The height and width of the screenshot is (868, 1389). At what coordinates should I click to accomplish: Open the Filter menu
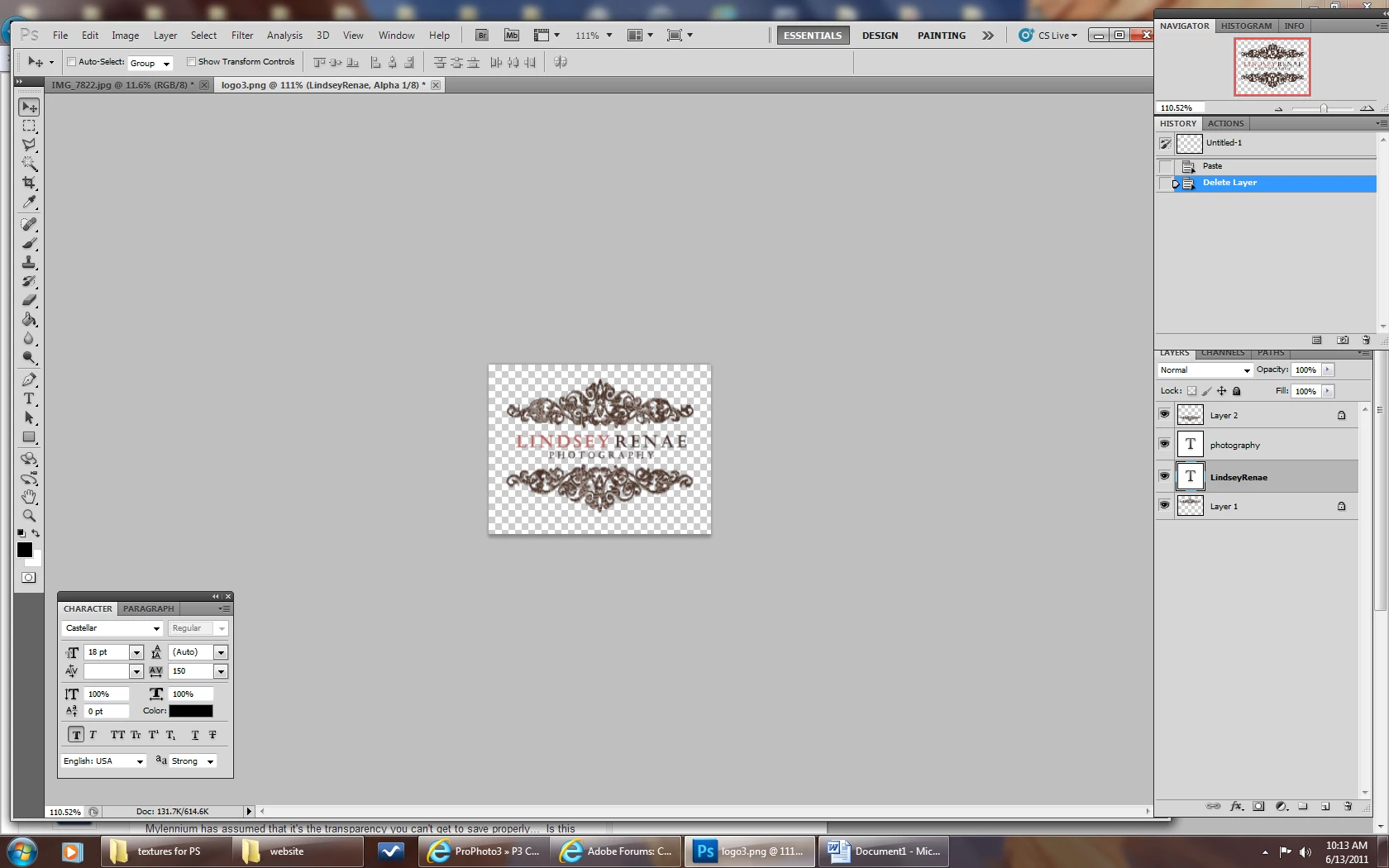click(x=242, y=36)
